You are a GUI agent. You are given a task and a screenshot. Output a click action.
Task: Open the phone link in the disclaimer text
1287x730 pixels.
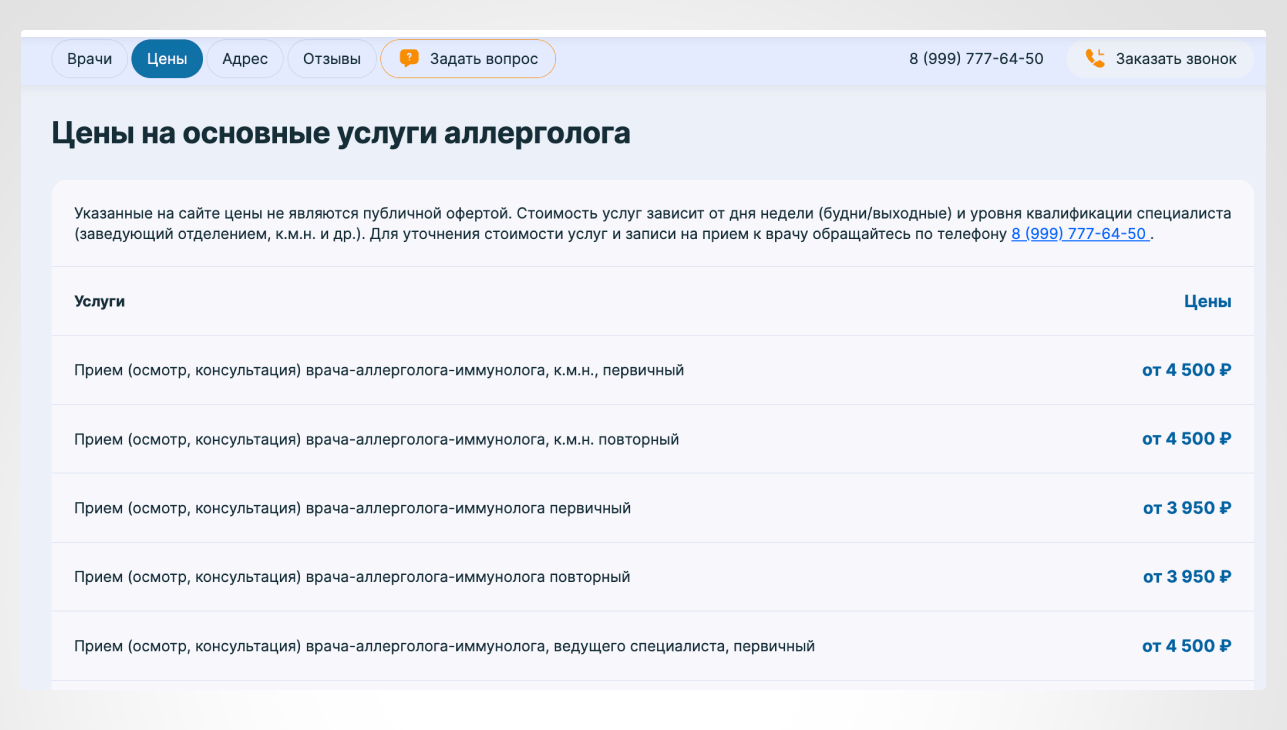click(1079, 234)
